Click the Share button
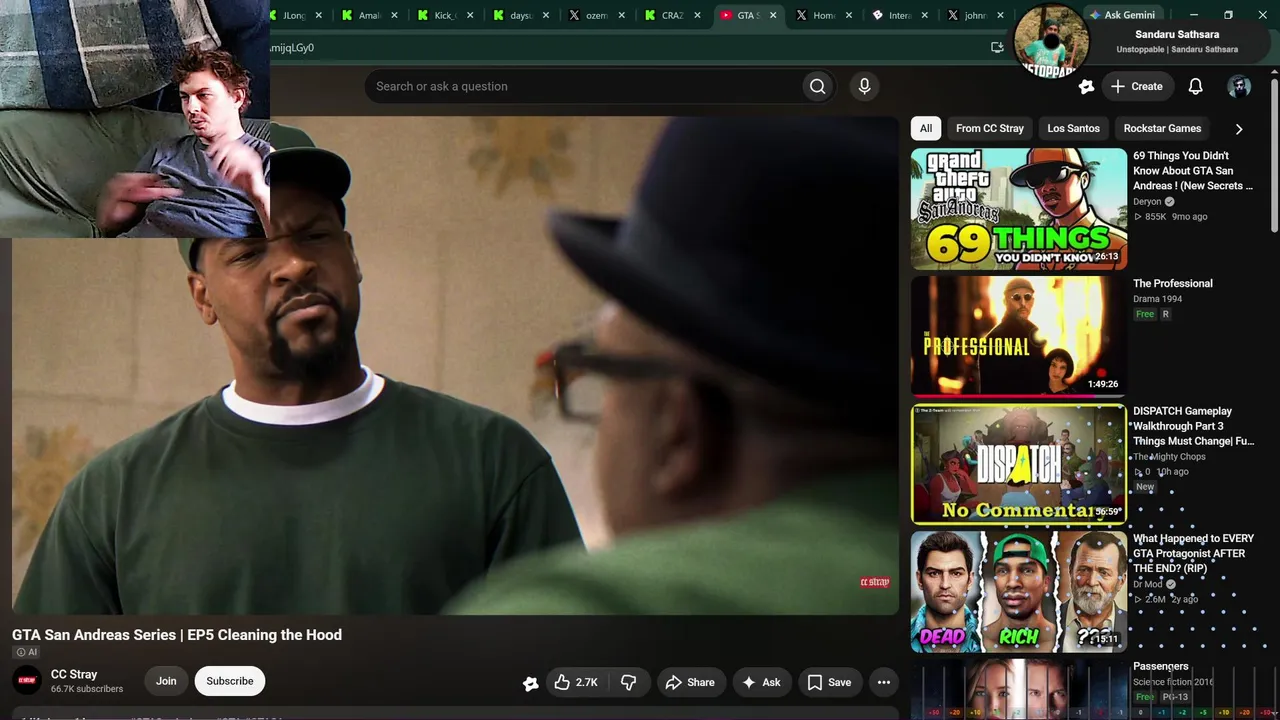The height and width of the screenshot is (720, 1280). click(x=690, y=682)
